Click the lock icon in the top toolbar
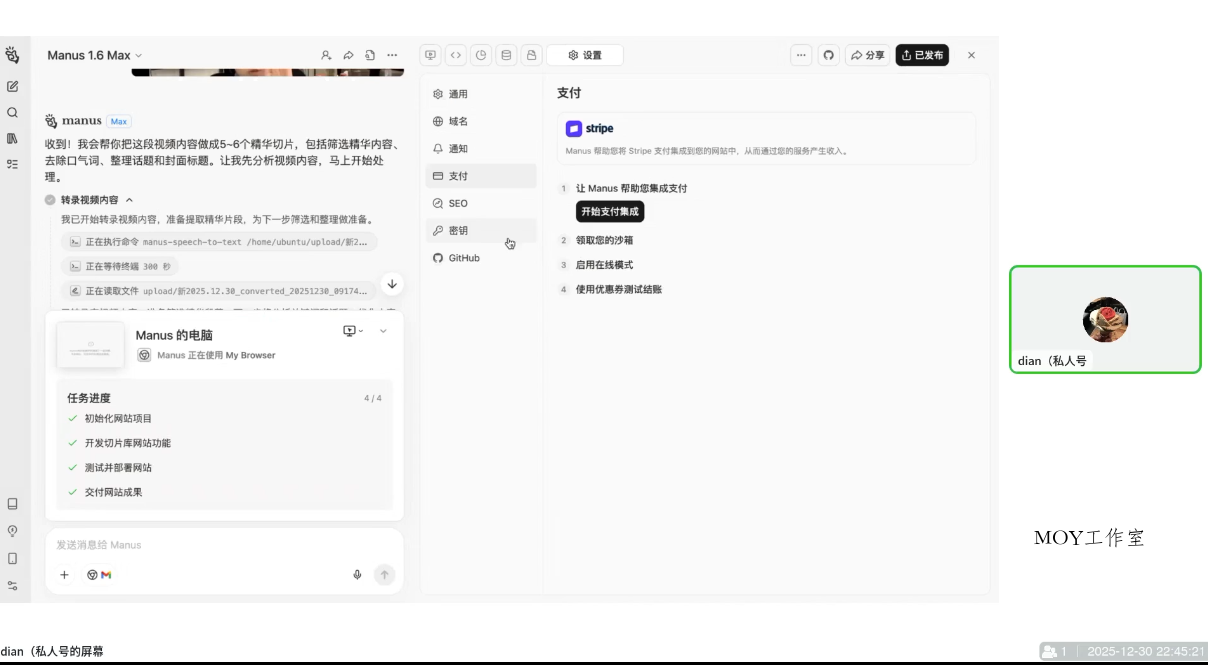Screen dimensions: 1208x665 [531, 55]
